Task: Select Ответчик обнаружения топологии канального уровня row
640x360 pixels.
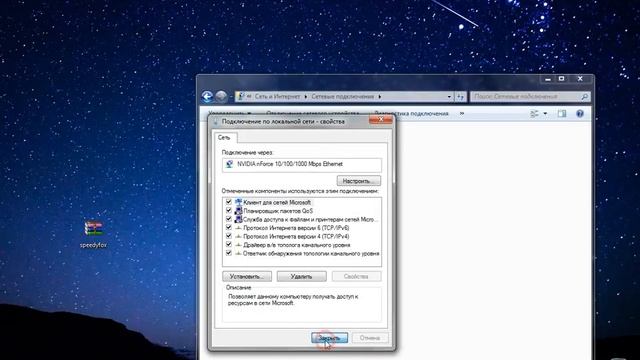Action: (x=302, y=253)
